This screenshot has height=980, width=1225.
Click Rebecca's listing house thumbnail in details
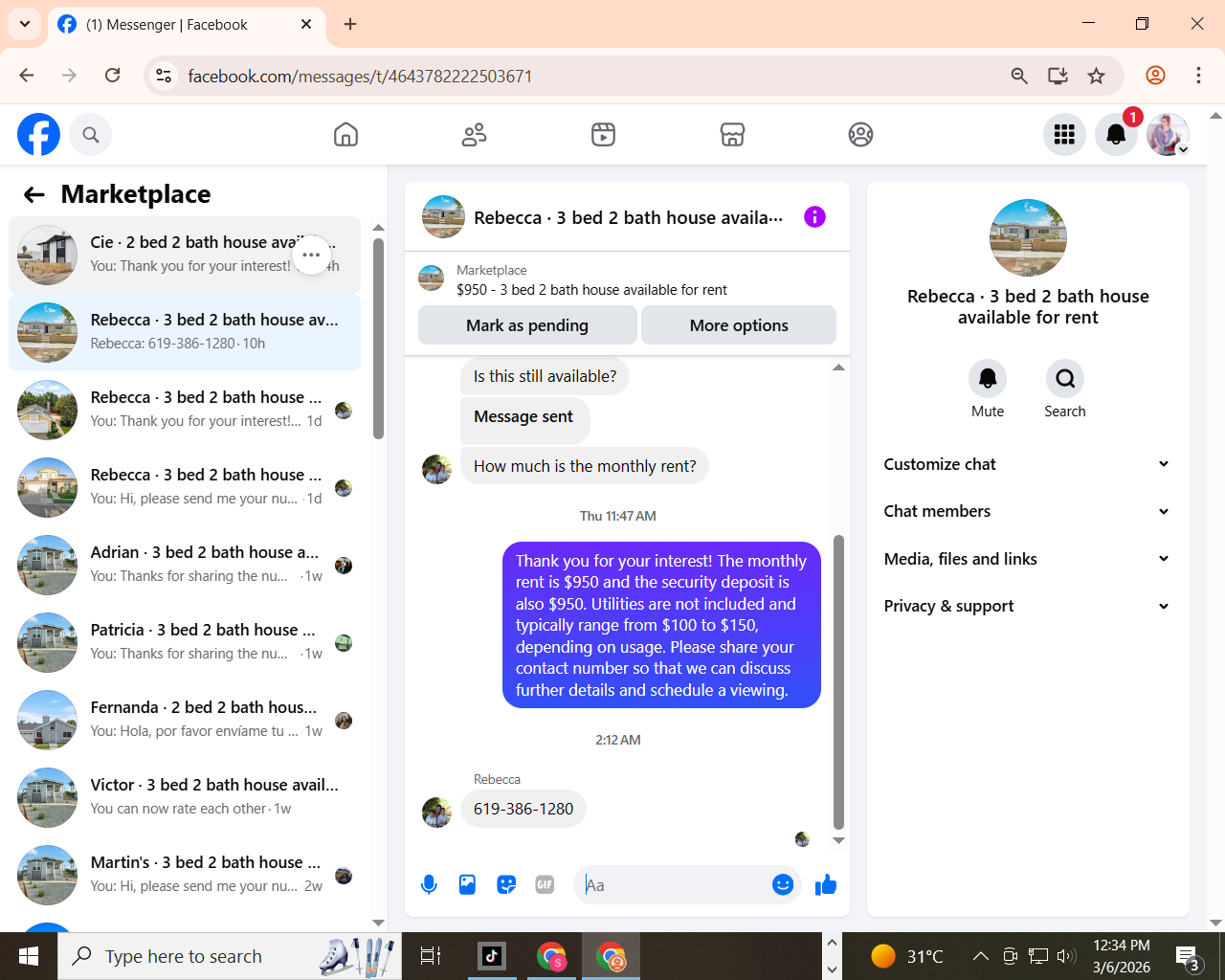pyautogui.click(x=1028, y=238)
